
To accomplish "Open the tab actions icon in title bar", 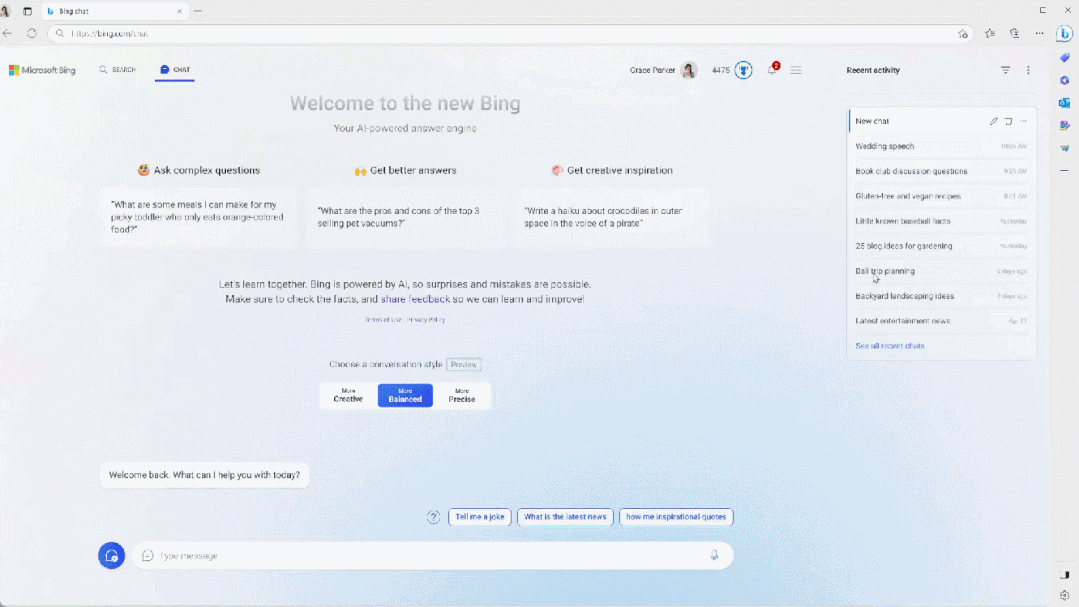I will [x=28, y=11].
